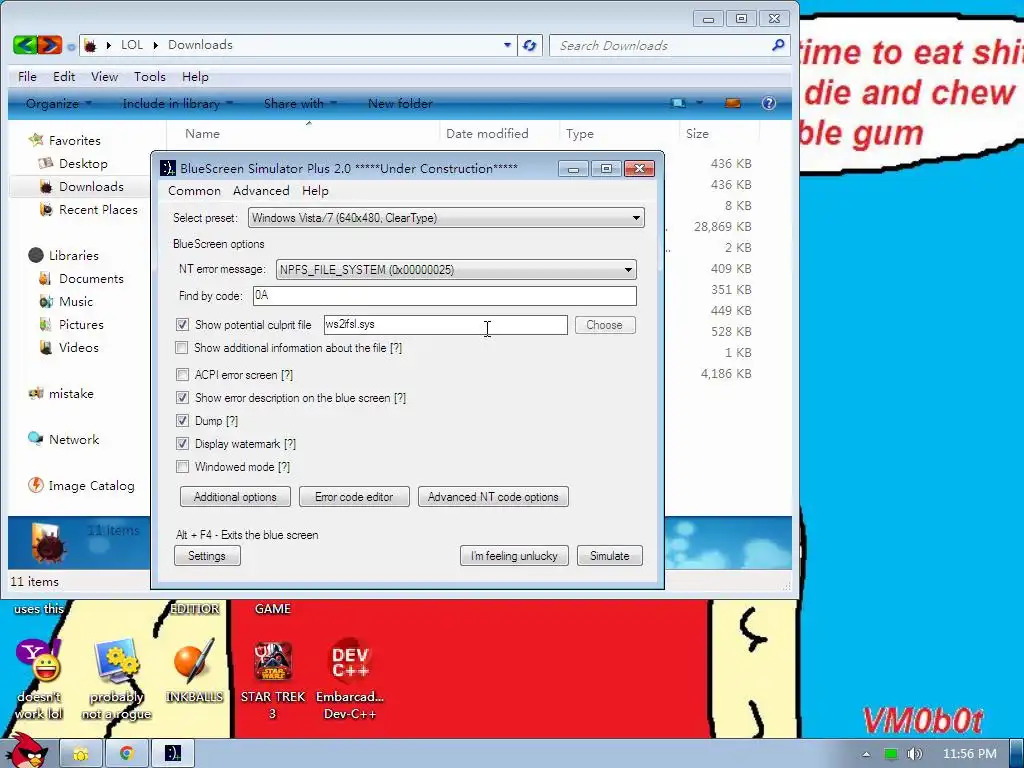The height and width of the screenshot is (768, 1024).
Task: Toggle the preview pane icon in Explorer toolbar
Action: (x=733, y=103)
